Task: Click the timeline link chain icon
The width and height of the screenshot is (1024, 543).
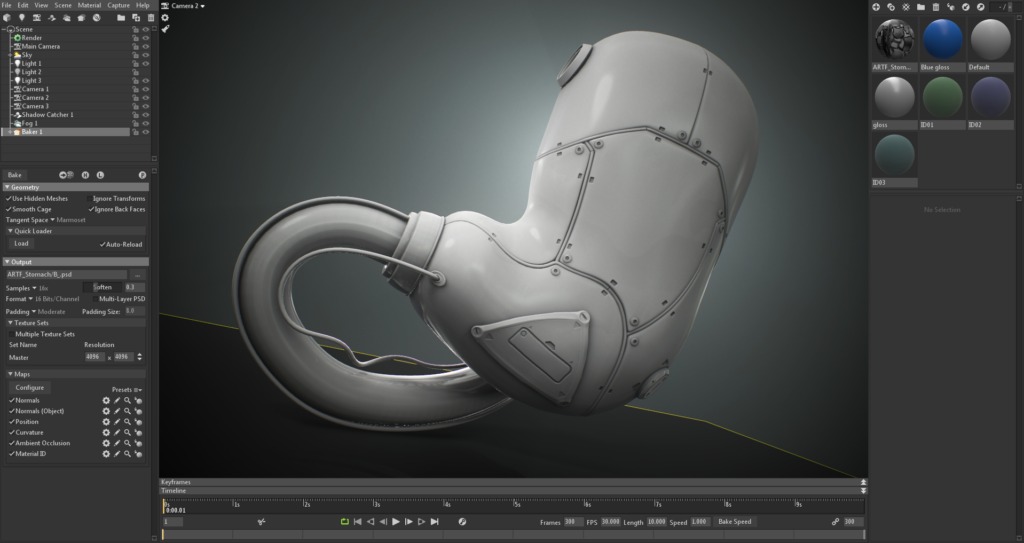Action: (835, 521)
